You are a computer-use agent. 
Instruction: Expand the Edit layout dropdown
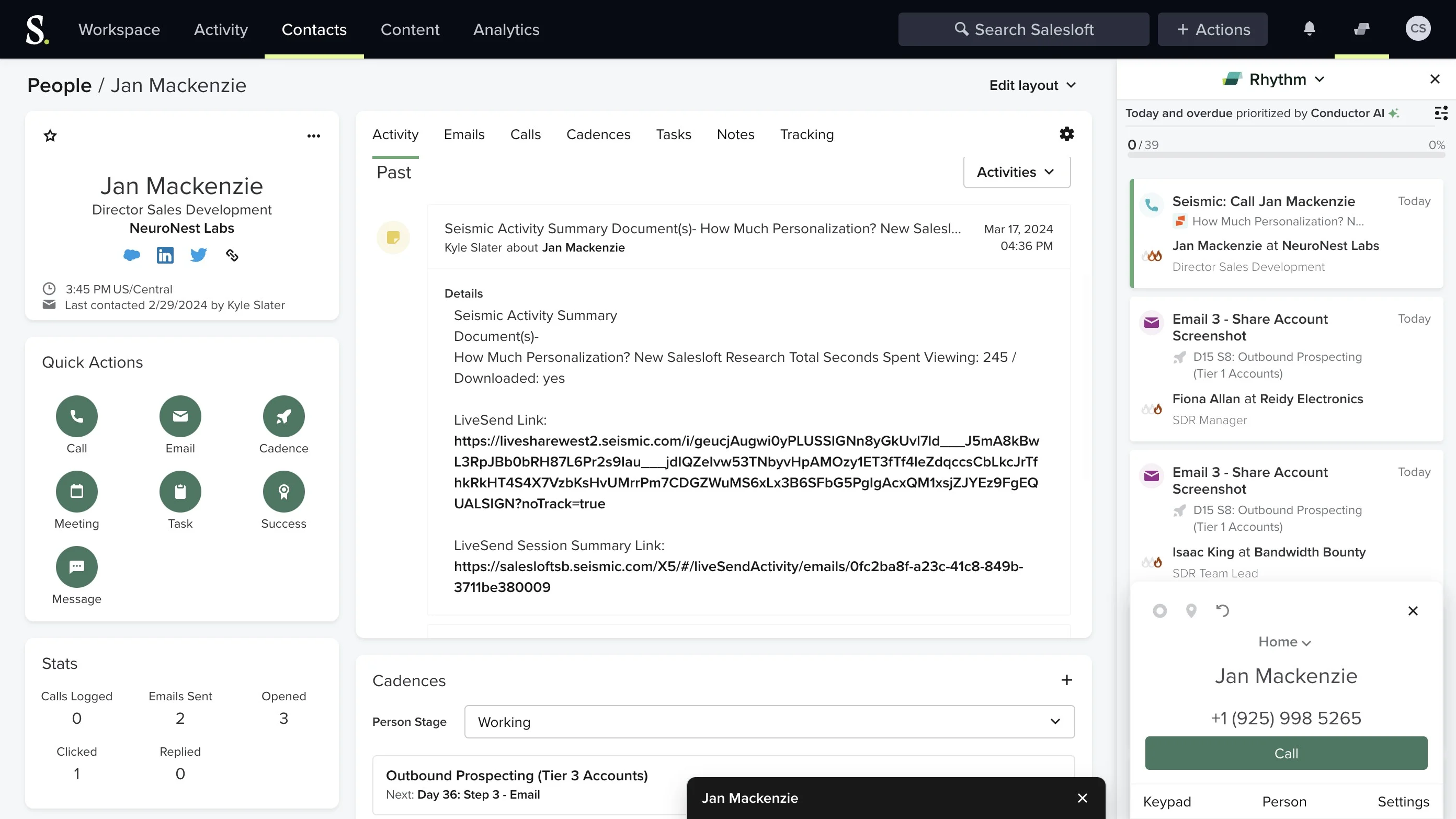[1032, 85]
